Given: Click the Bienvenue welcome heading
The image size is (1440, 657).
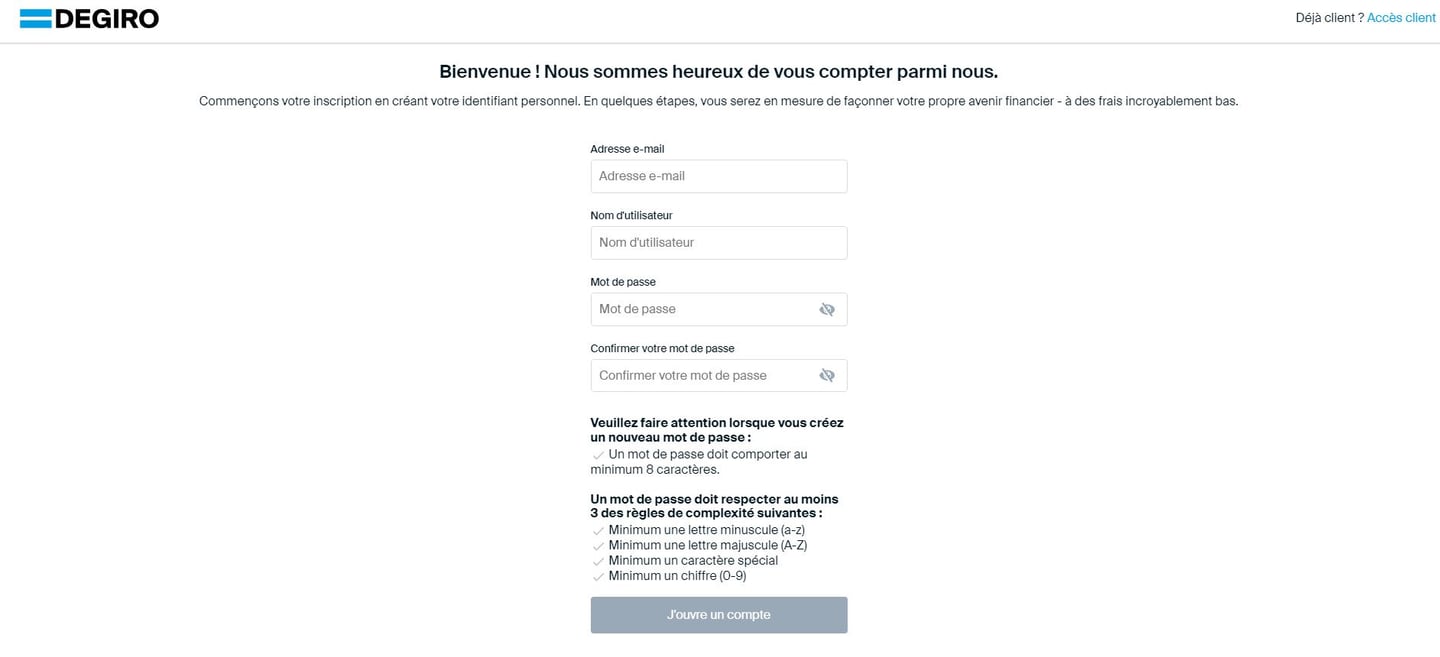Looking at the screenshot, I should point(718,72).
